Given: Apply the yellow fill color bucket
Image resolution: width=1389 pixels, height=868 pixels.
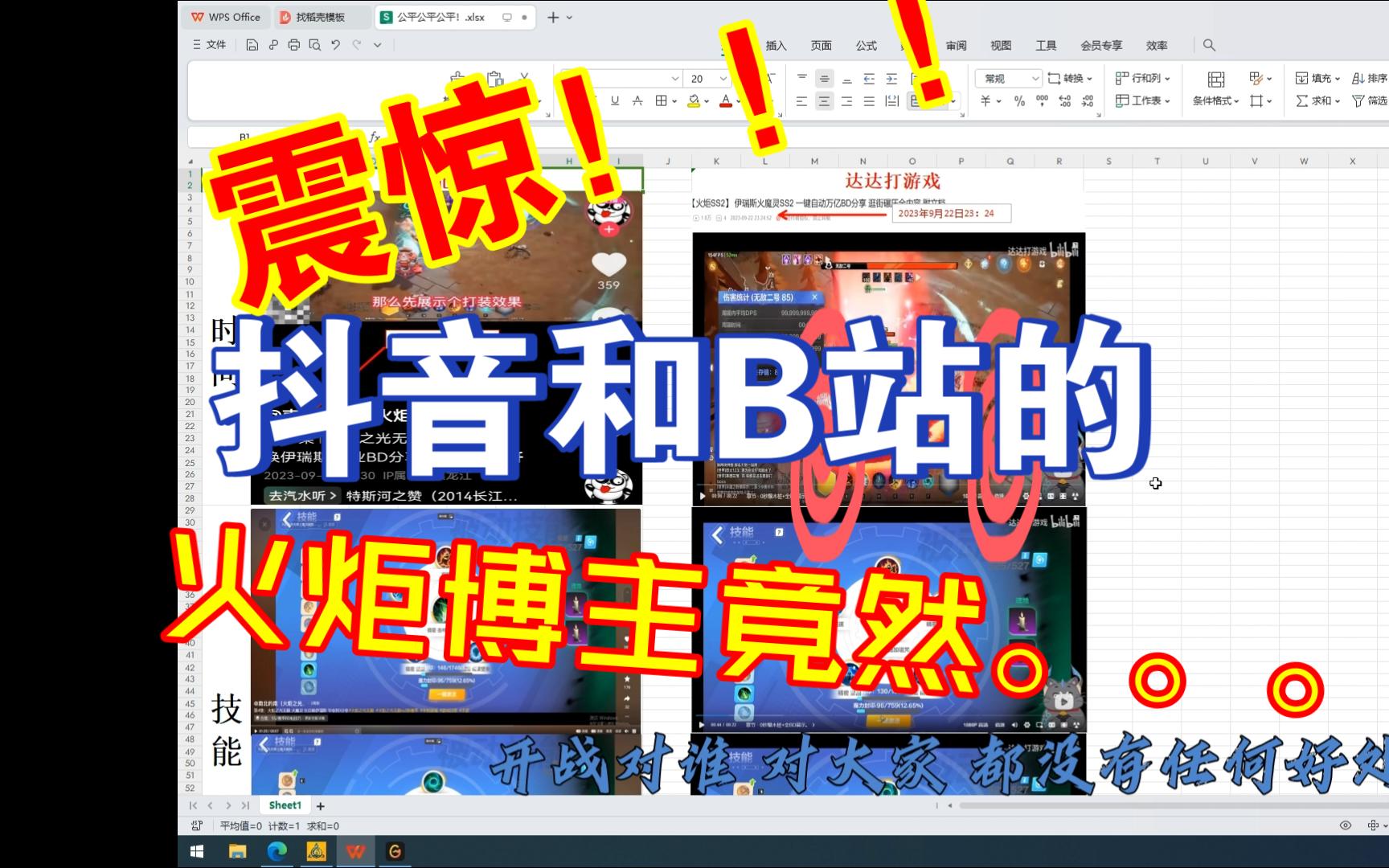Looking at the screenshot, I should 693,101.
